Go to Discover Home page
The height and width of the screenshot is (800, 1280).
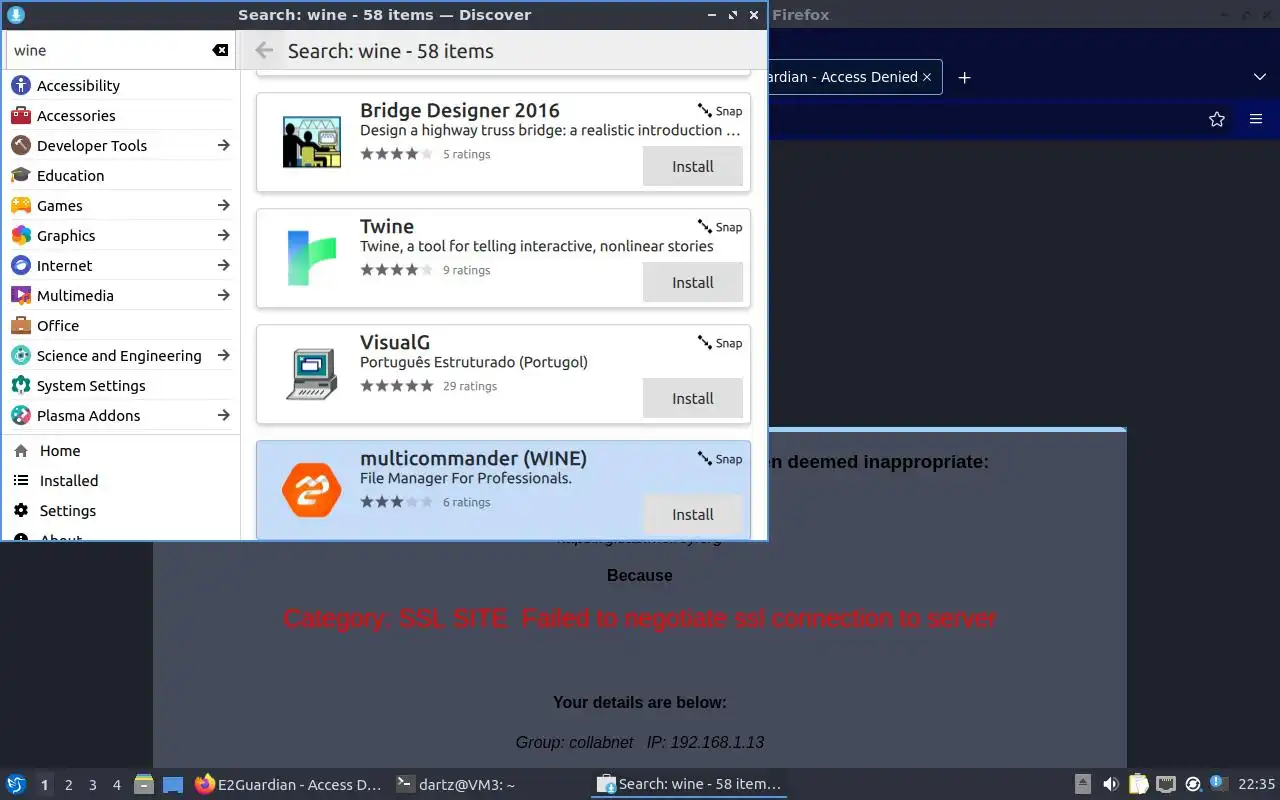[x=120, y=451]
